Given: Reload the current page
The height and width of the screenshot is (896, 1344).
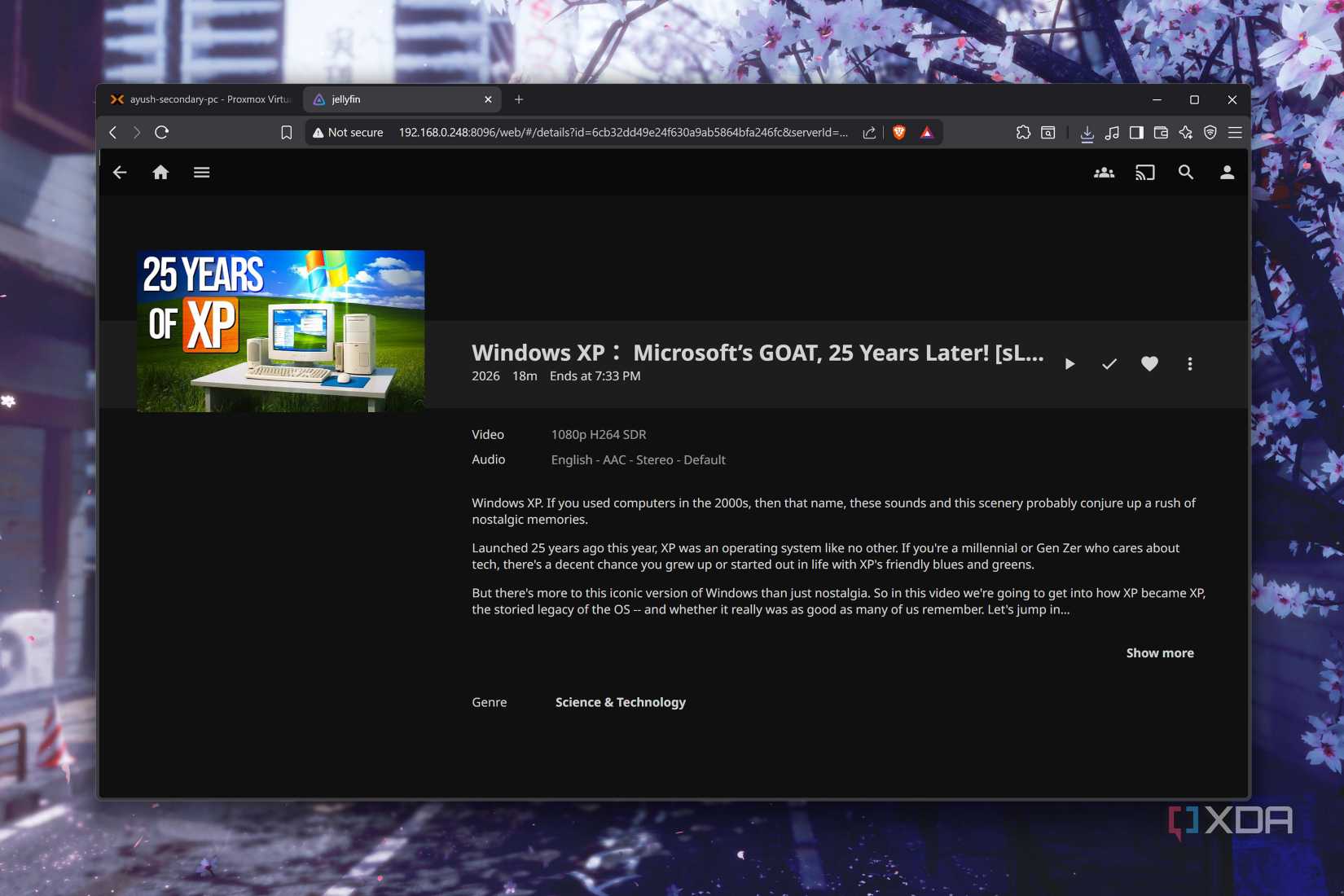Looking at the screenshot, I should click(x=161, y=133).
